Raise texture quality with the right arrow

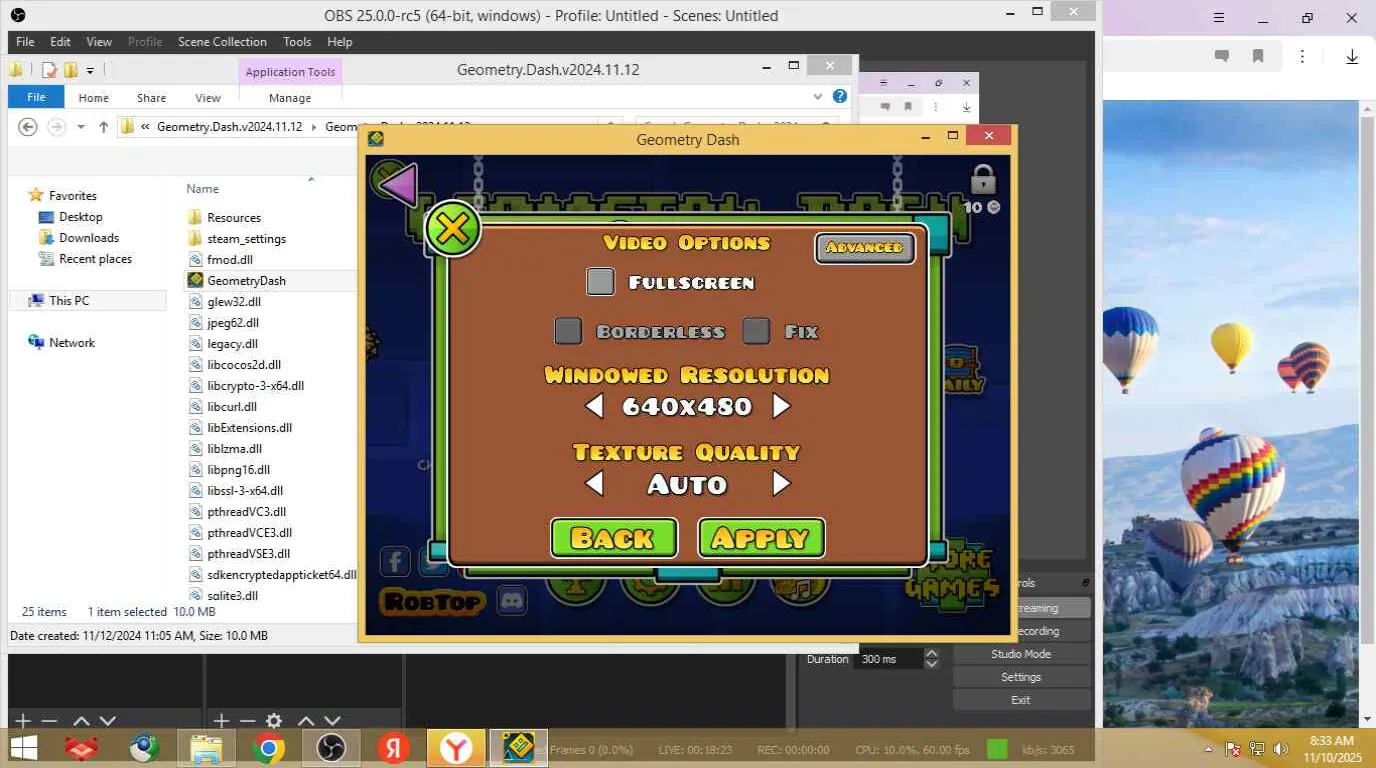(x=781, y=484)
